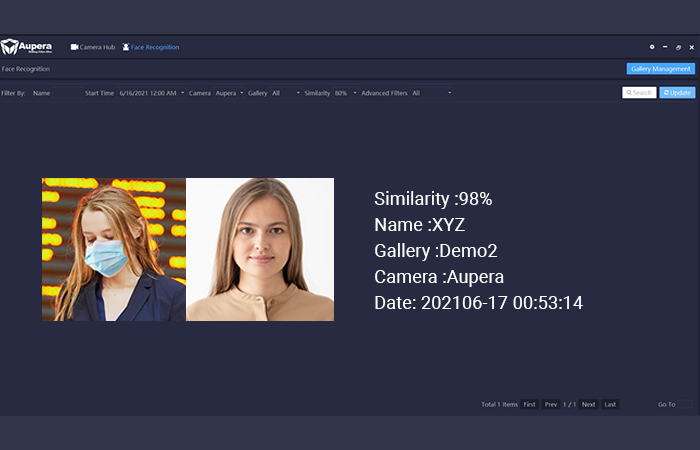Click the masked woman capture thumbnail

click(x=114, y=249)
